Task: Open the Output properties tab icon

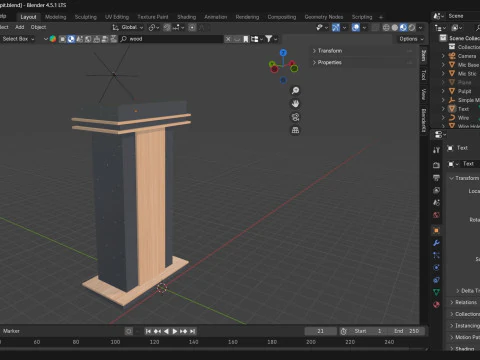Action: [436, 178]
